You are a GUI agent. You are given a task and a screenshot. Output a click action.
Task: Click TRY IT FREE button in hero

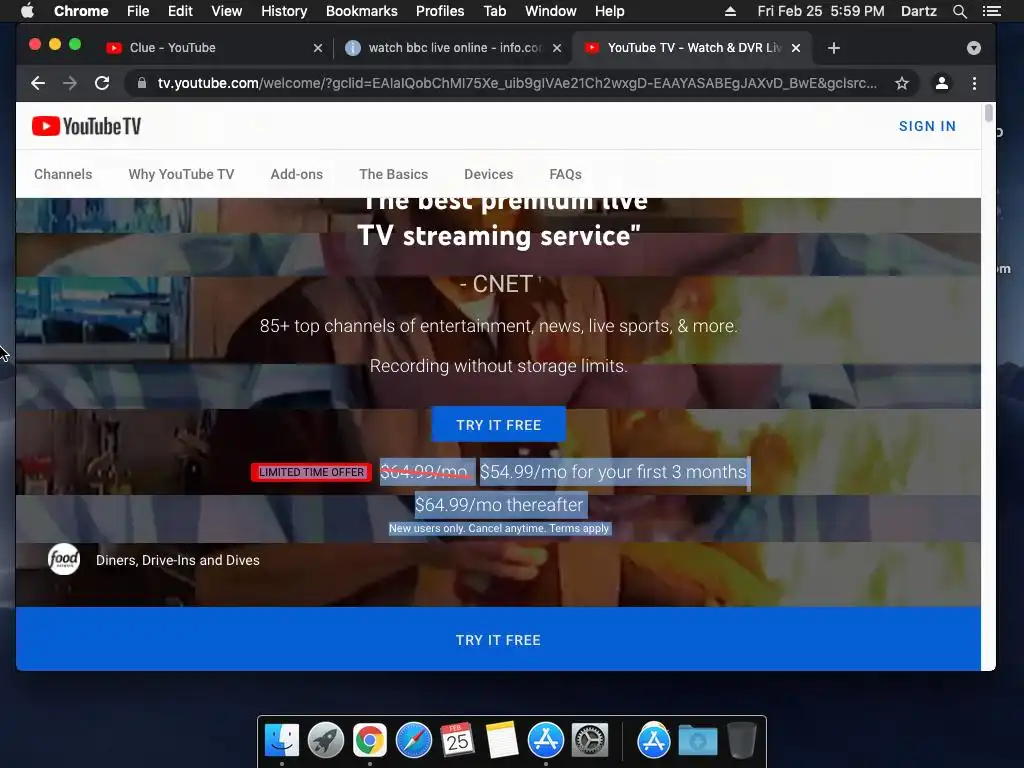tap(498, 424)
